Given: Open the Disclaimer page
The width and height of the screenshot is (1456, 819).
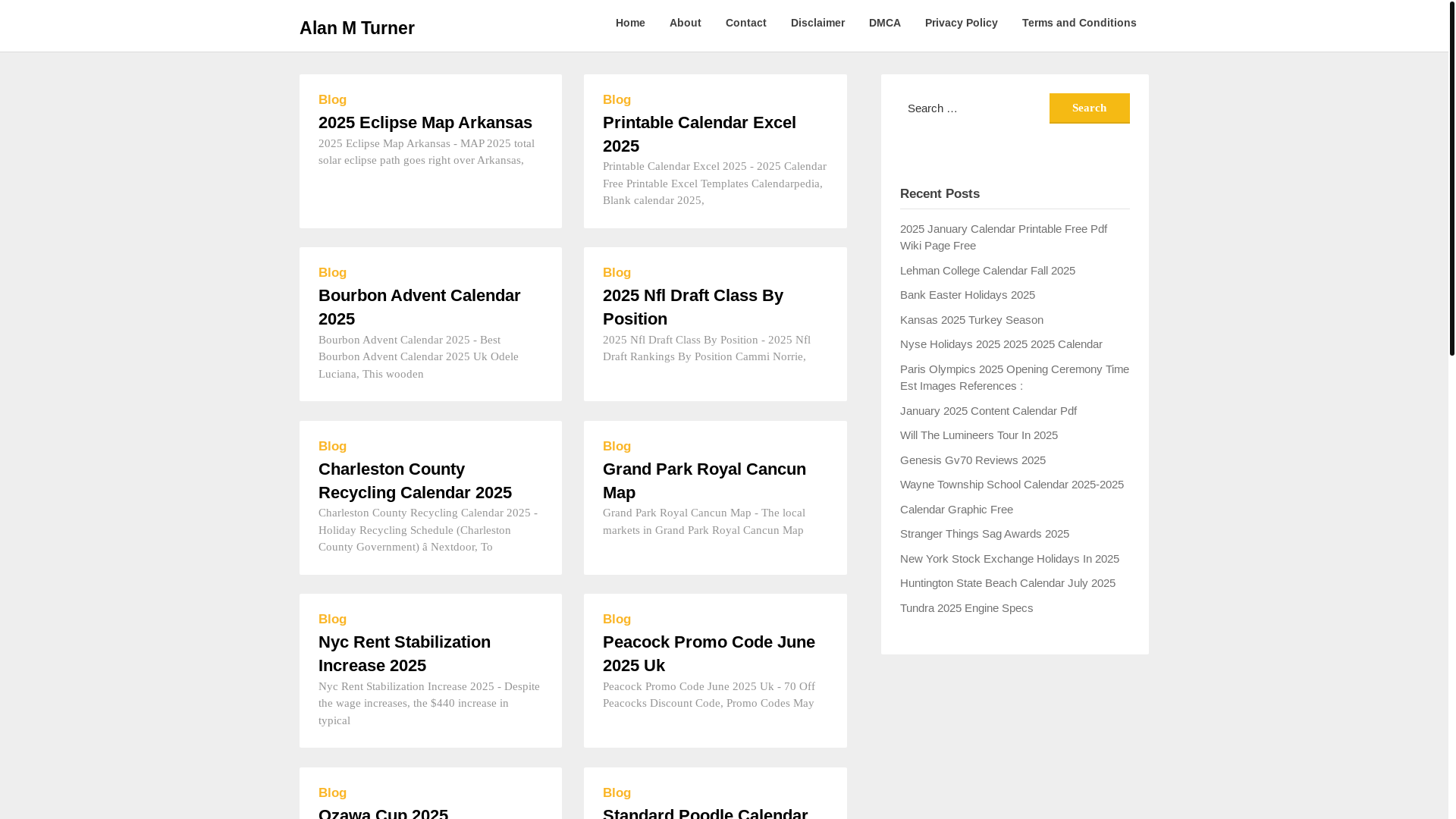Looking at the screenshot, I should (x=817, y=23).
